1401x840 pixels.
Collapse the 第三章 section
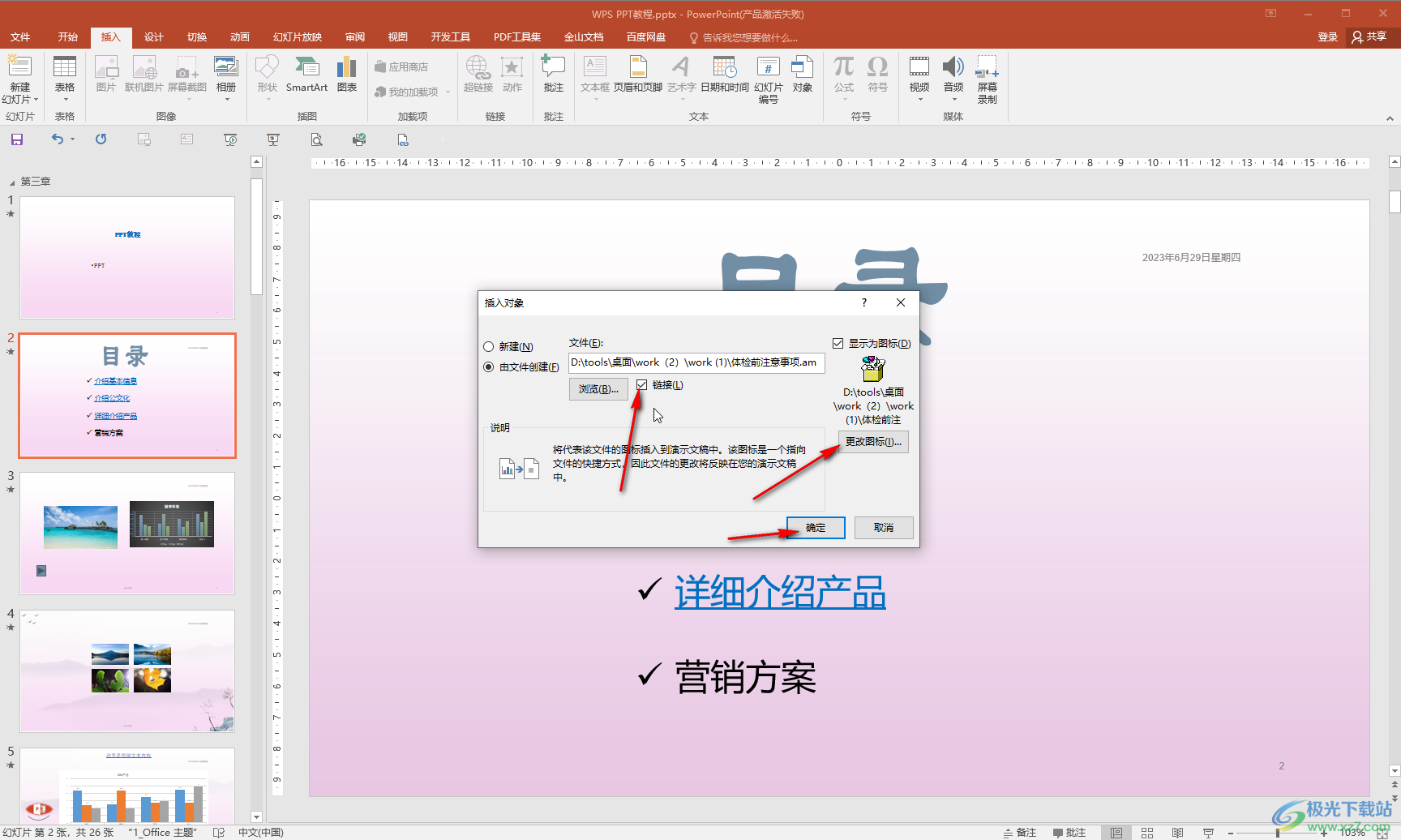[x=12, y=182]
